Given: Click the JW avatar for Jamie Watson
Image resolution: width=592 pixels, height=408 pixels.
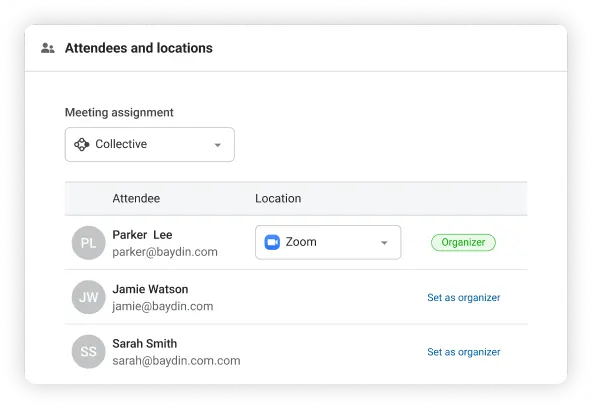Looking at the screenshot, I should (88, 297).
